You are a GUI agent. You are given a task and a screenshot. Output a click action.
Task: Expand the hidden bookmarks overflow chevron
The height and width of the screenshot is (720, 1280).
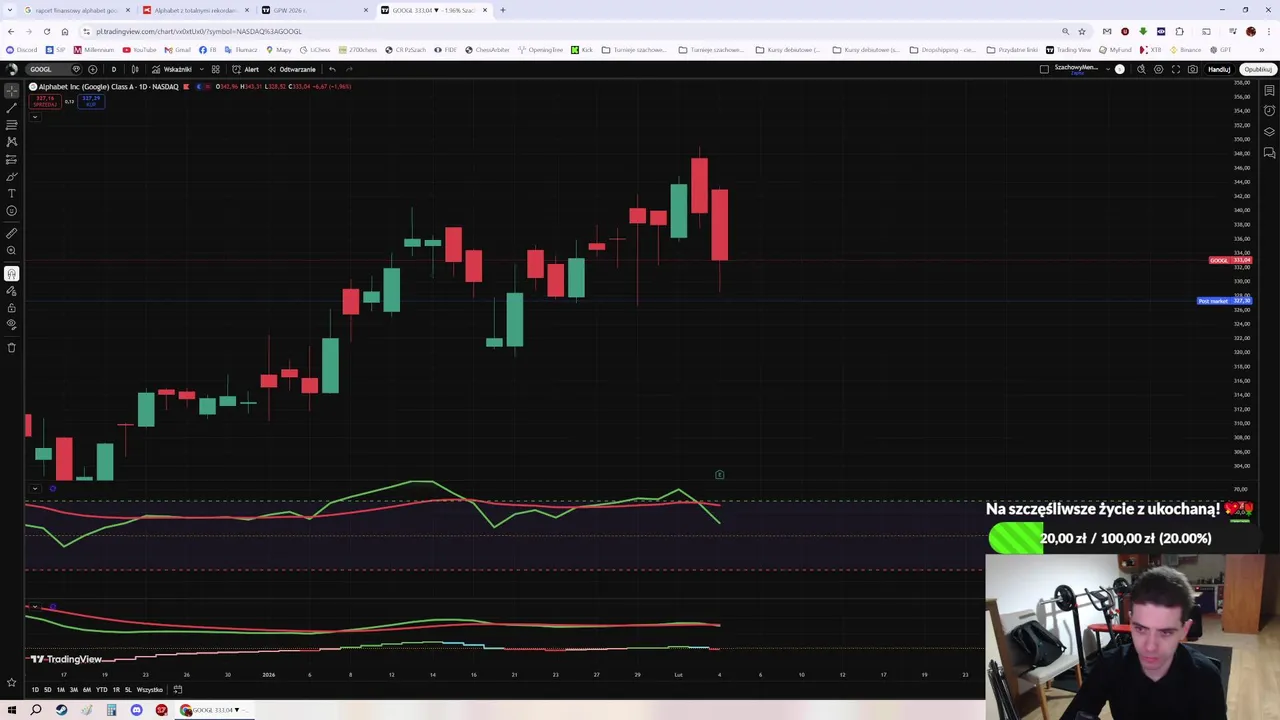(1262, 50)
